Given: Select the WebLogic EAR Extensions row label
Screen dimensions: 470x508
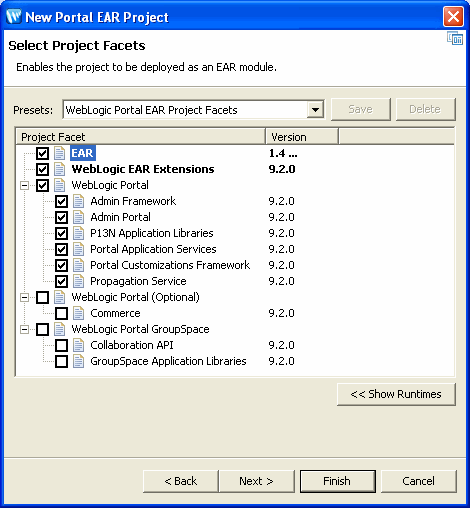Looking at the screenshot, I should click(x=143, y=169).
